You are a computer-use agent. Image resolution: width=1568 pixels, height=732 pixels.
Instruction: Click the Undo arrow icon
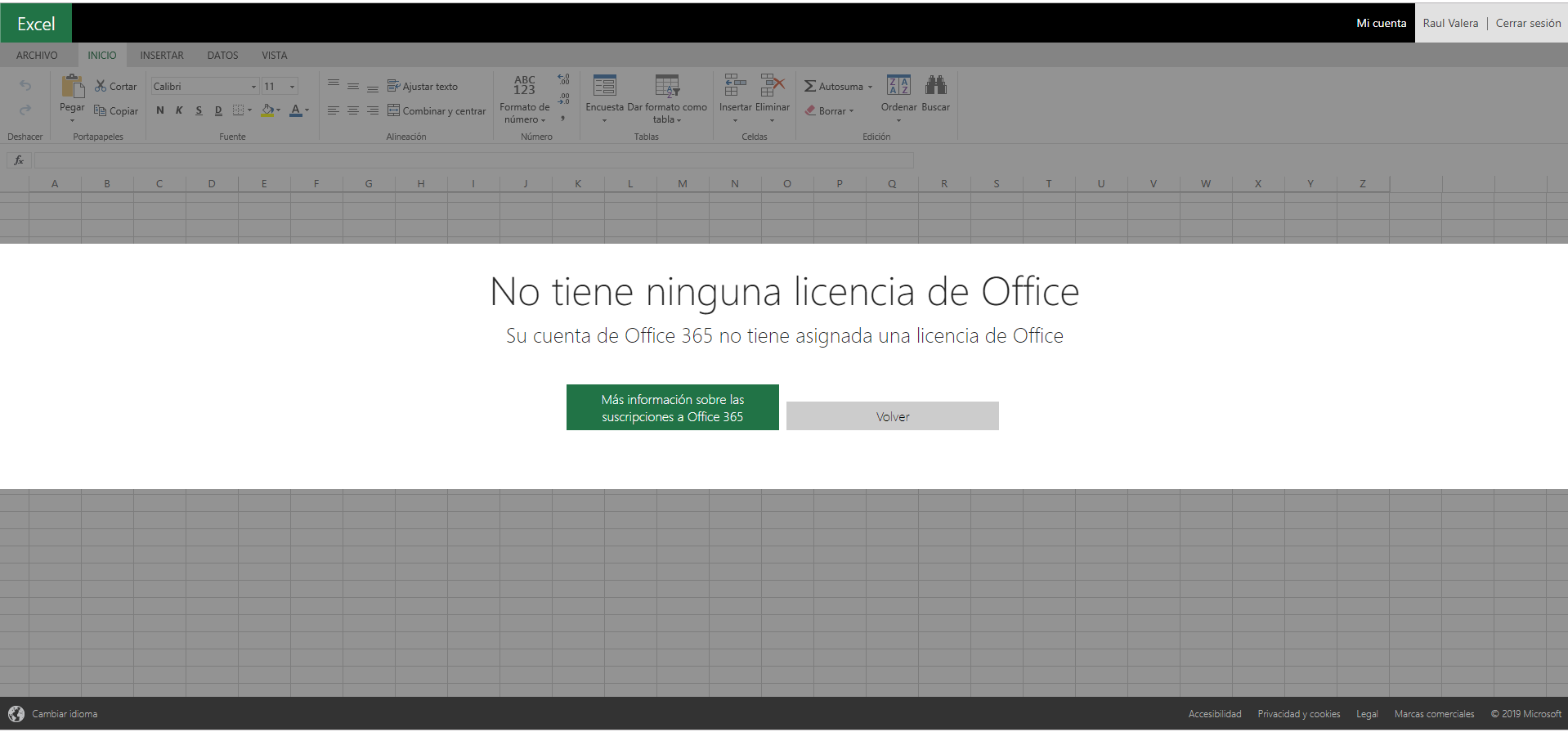coord(25,86)
